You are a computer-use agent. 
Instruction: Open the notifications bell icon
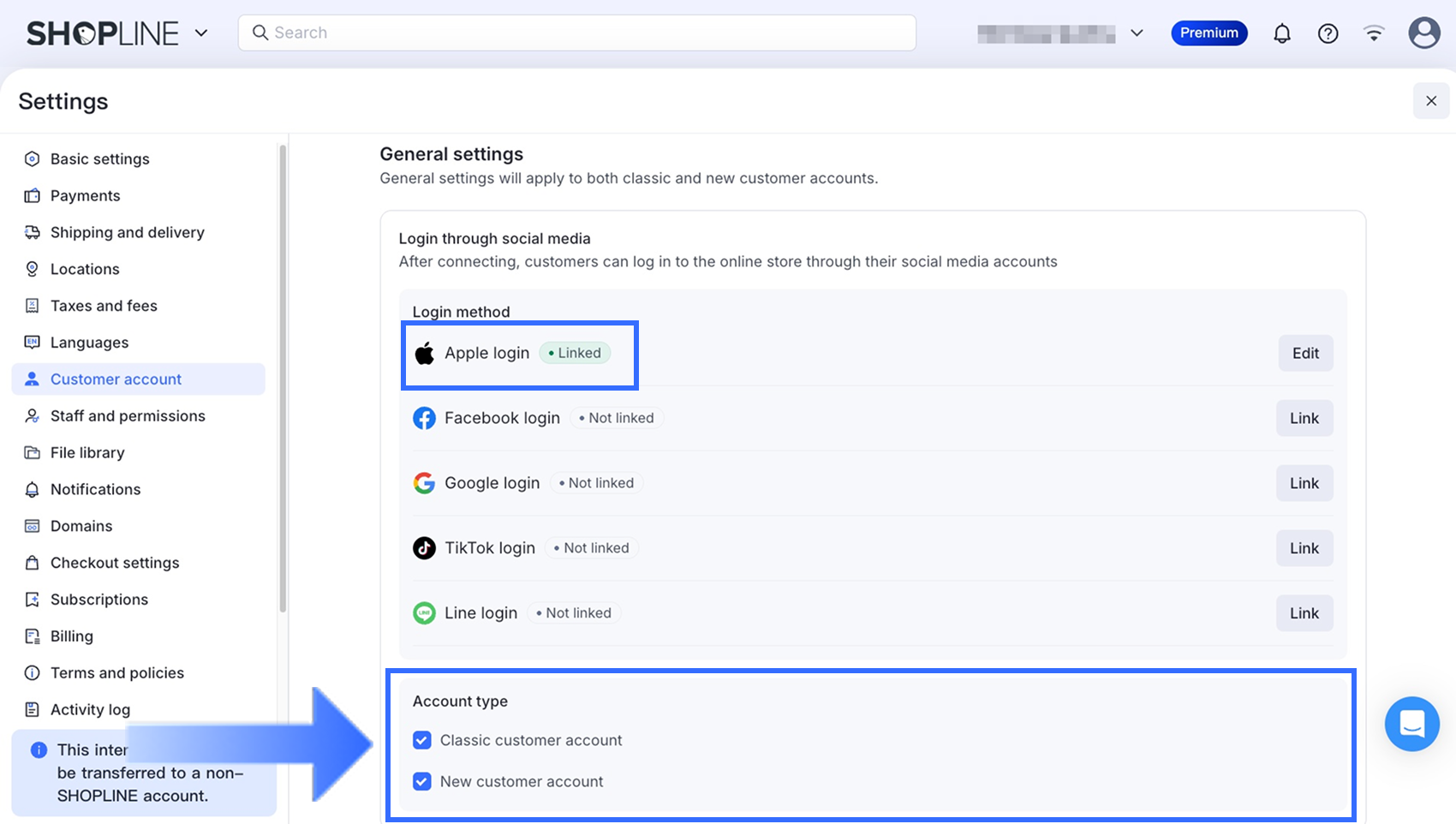[1281, 33]
